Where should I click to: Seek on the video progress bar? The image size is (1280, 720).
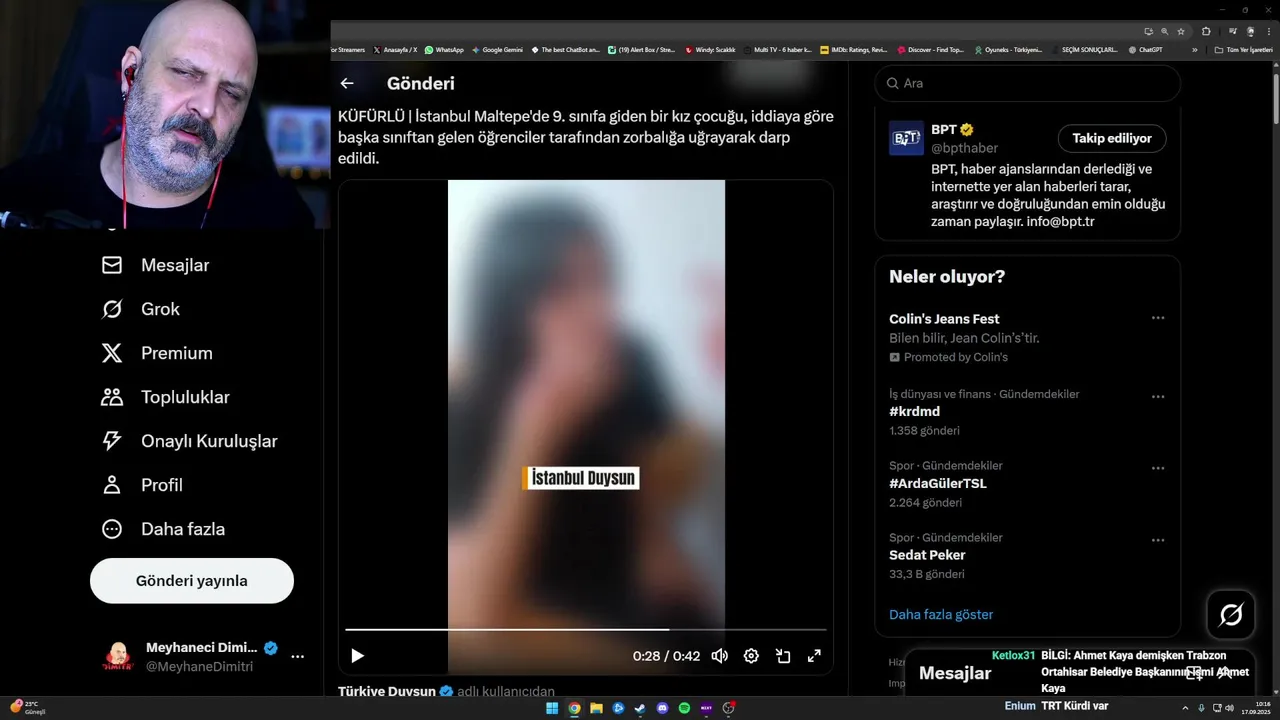(586, 629)
